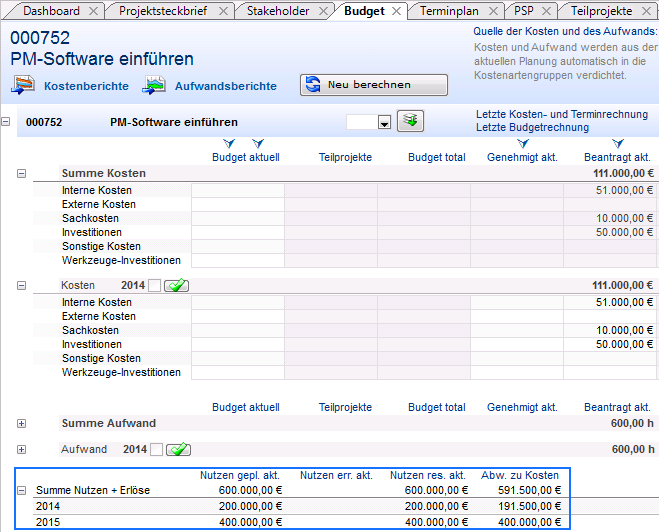
Task: Click the Nutzen gepl. akt. column header
Action: pyautogui.click(x=240, y=475)
